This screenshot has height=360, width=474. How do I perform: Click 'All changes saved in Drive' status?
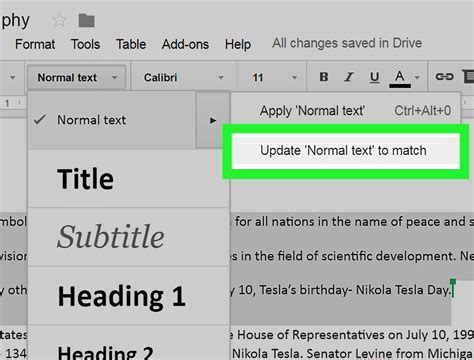[x=347, y=43]
